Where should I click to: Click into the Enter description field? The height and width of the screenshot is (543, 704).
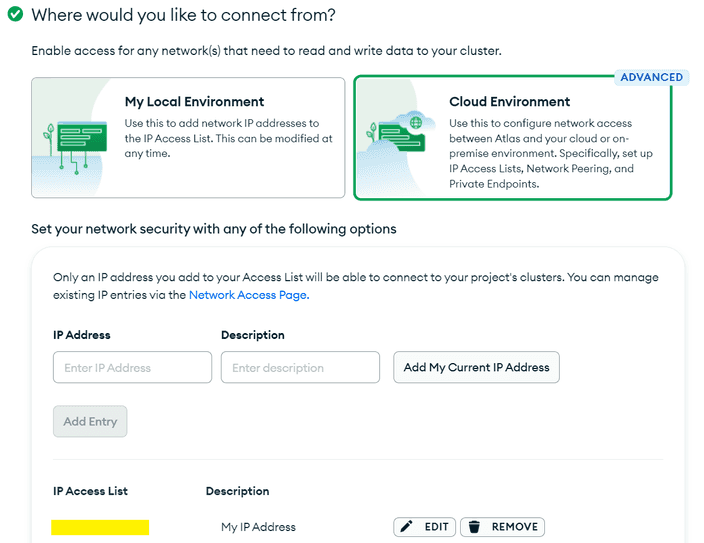point(300,367)
